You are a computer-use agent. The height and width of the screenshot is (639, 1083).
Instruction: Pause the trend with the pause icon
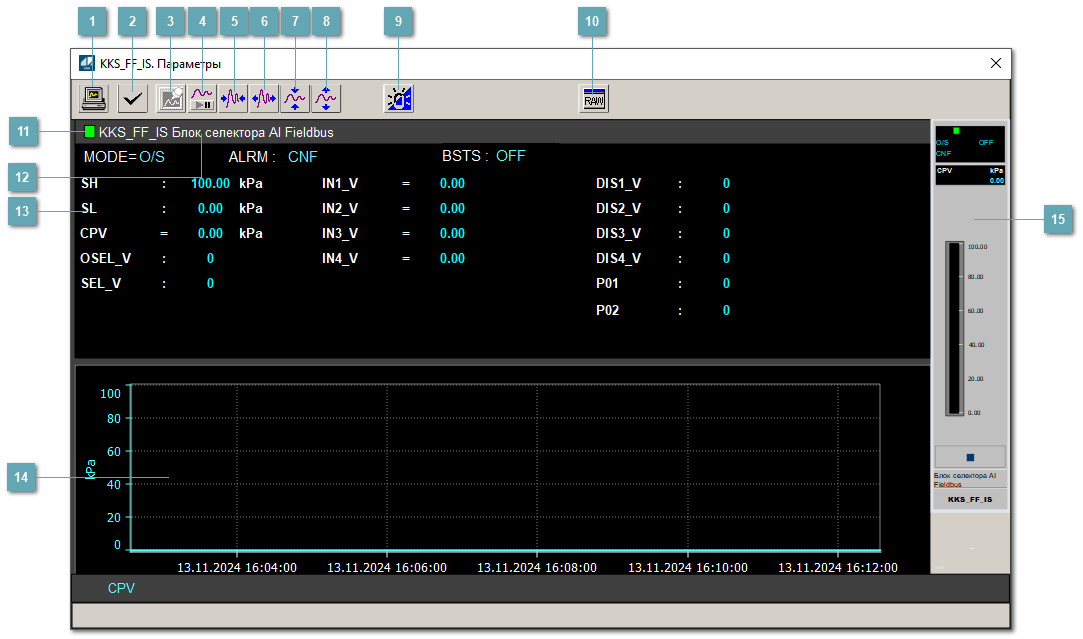pyautogui.click(x=202, y=98)
